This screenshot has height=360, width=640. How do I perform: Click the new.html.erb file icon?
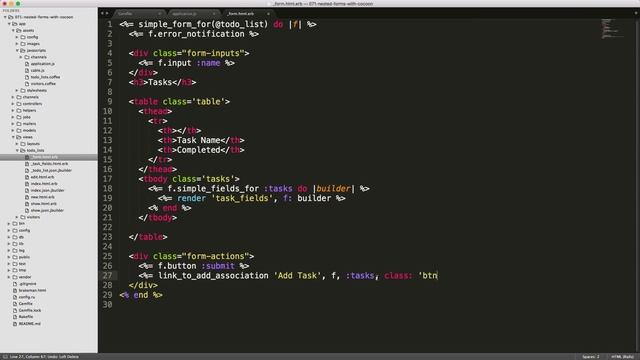point(27,197)
